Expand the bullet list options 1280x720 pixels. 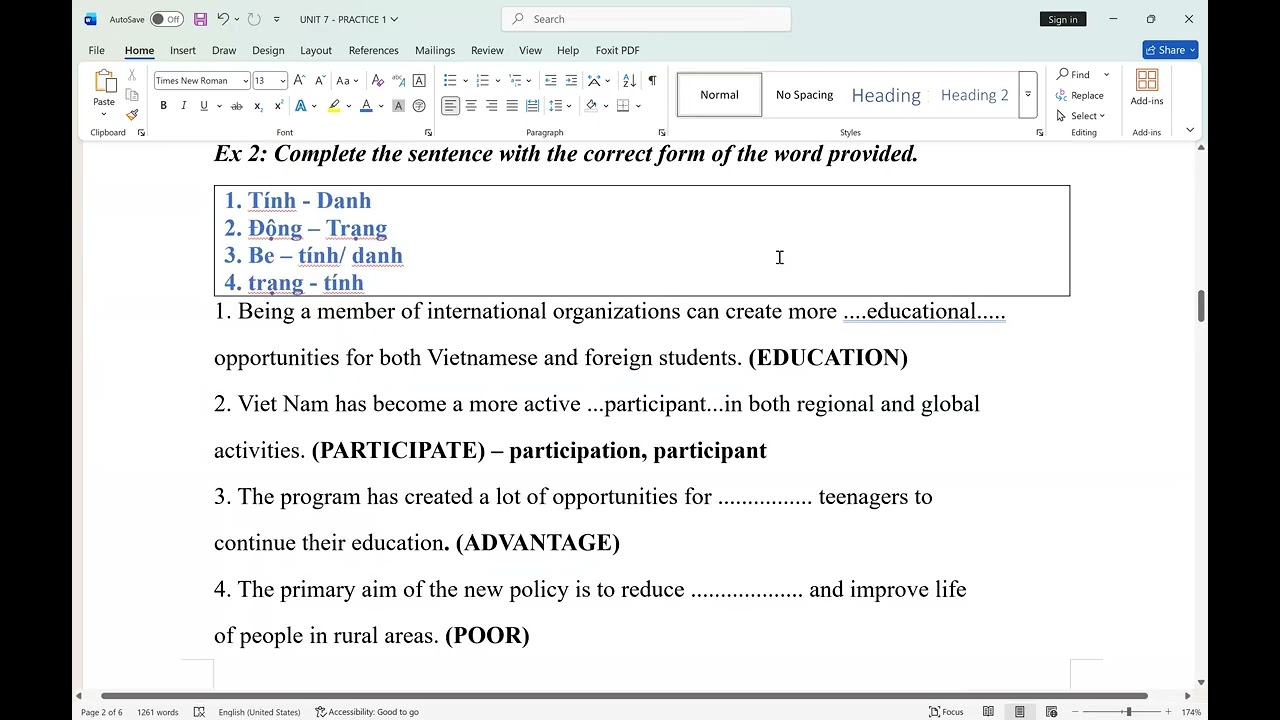pyautogui.click(x=466, y=80)
